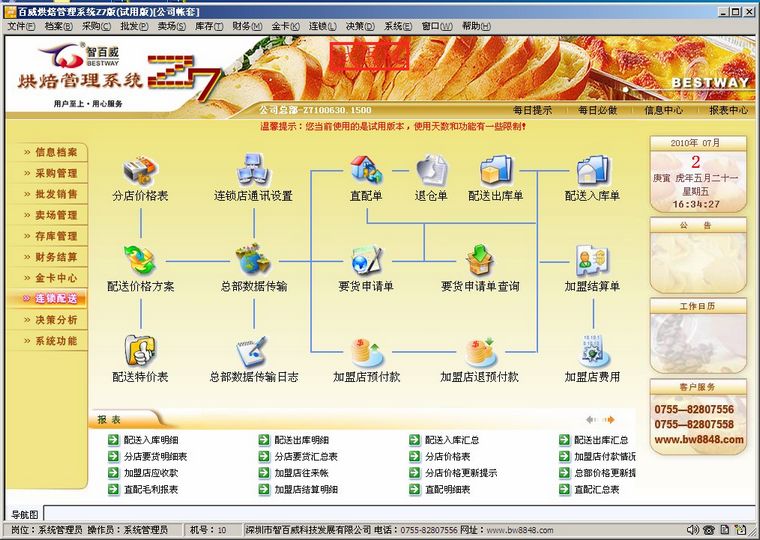The width and height of the screenshot is (760, 540).
Task: Open the 加盟店结算明细 report link
Action: coord(306,490)
